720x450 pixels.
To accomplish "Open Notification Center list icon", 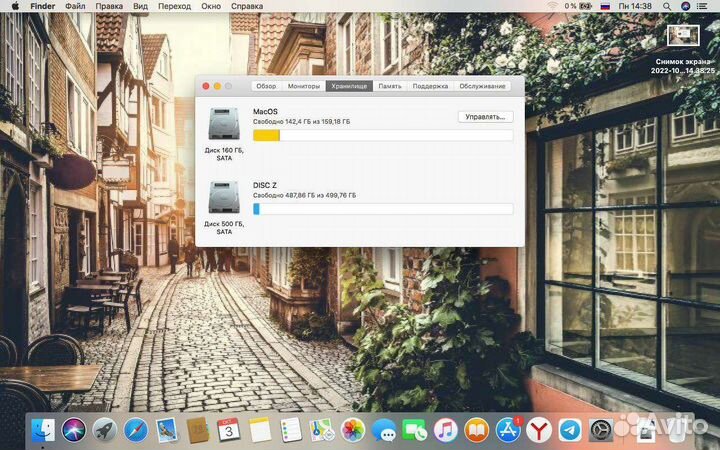I will tap(702, 6).
